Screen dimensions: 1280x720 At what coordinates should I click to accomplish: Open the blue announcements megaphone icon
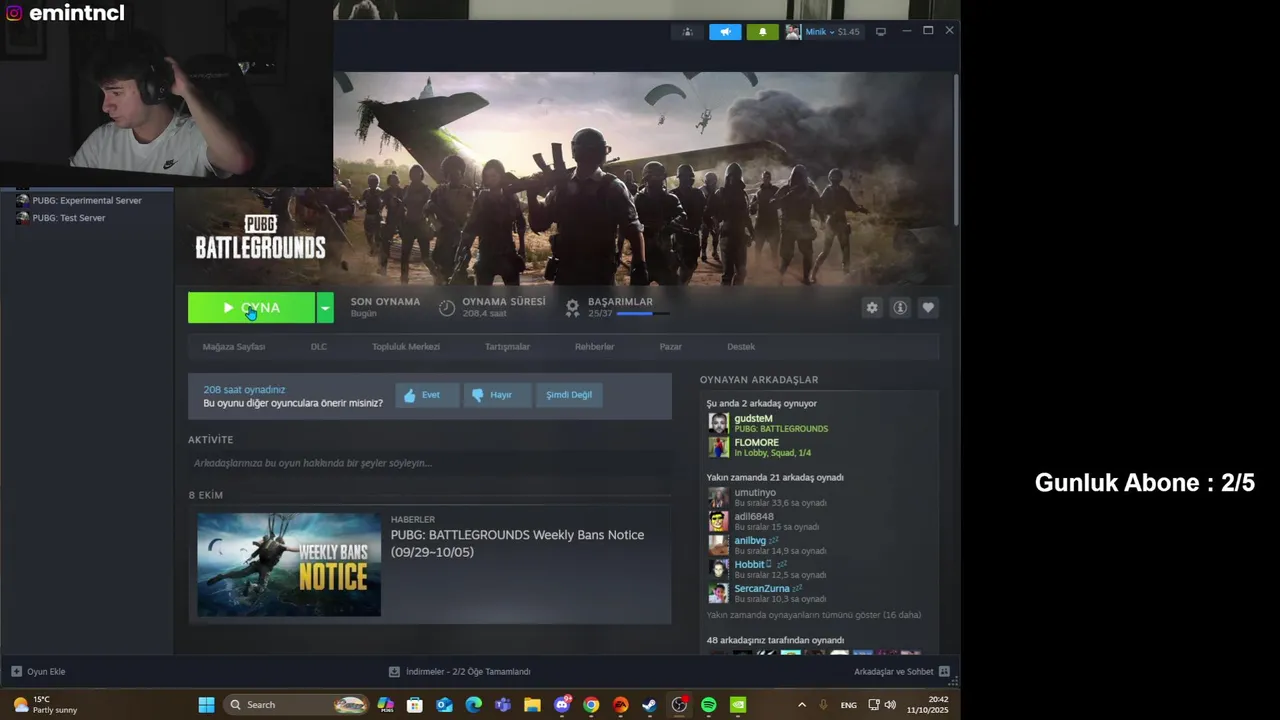click(x=725, y=32)
